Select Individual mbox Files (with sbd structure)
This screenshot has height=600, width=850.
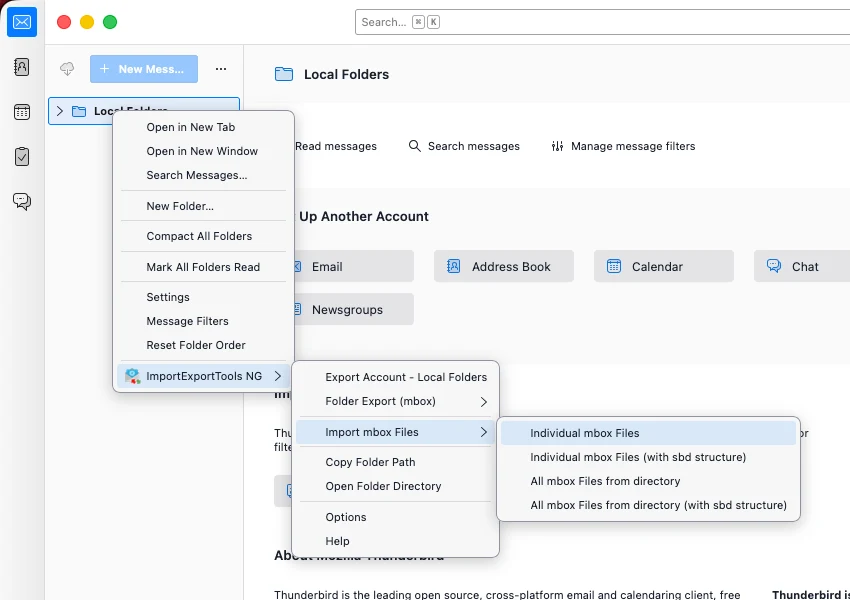pos(648,457)
